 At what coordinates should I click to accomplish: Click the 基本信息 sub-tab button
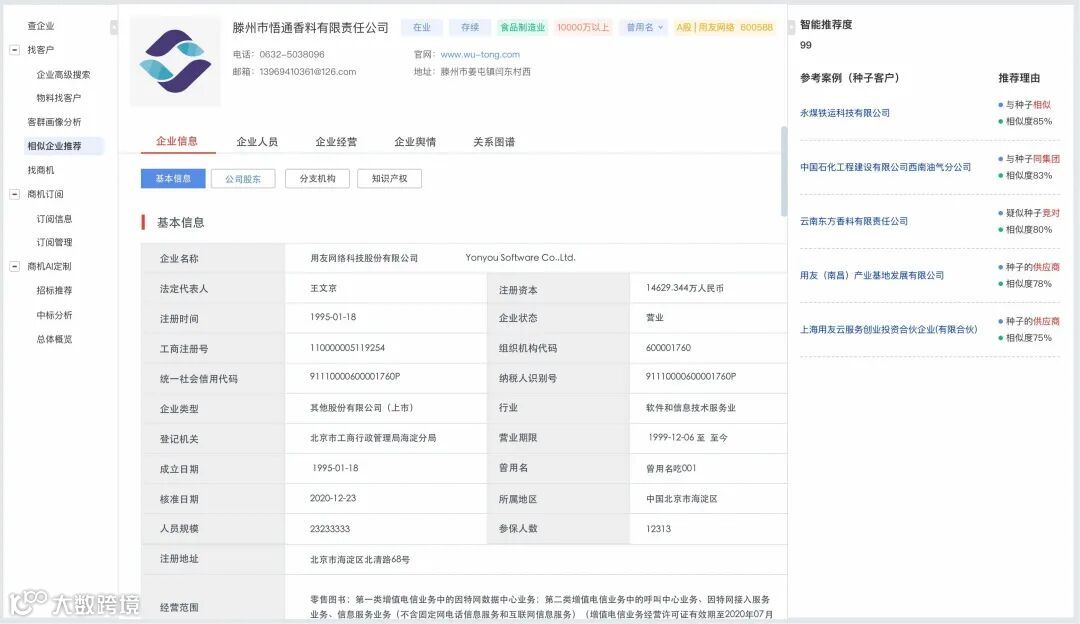173,178
